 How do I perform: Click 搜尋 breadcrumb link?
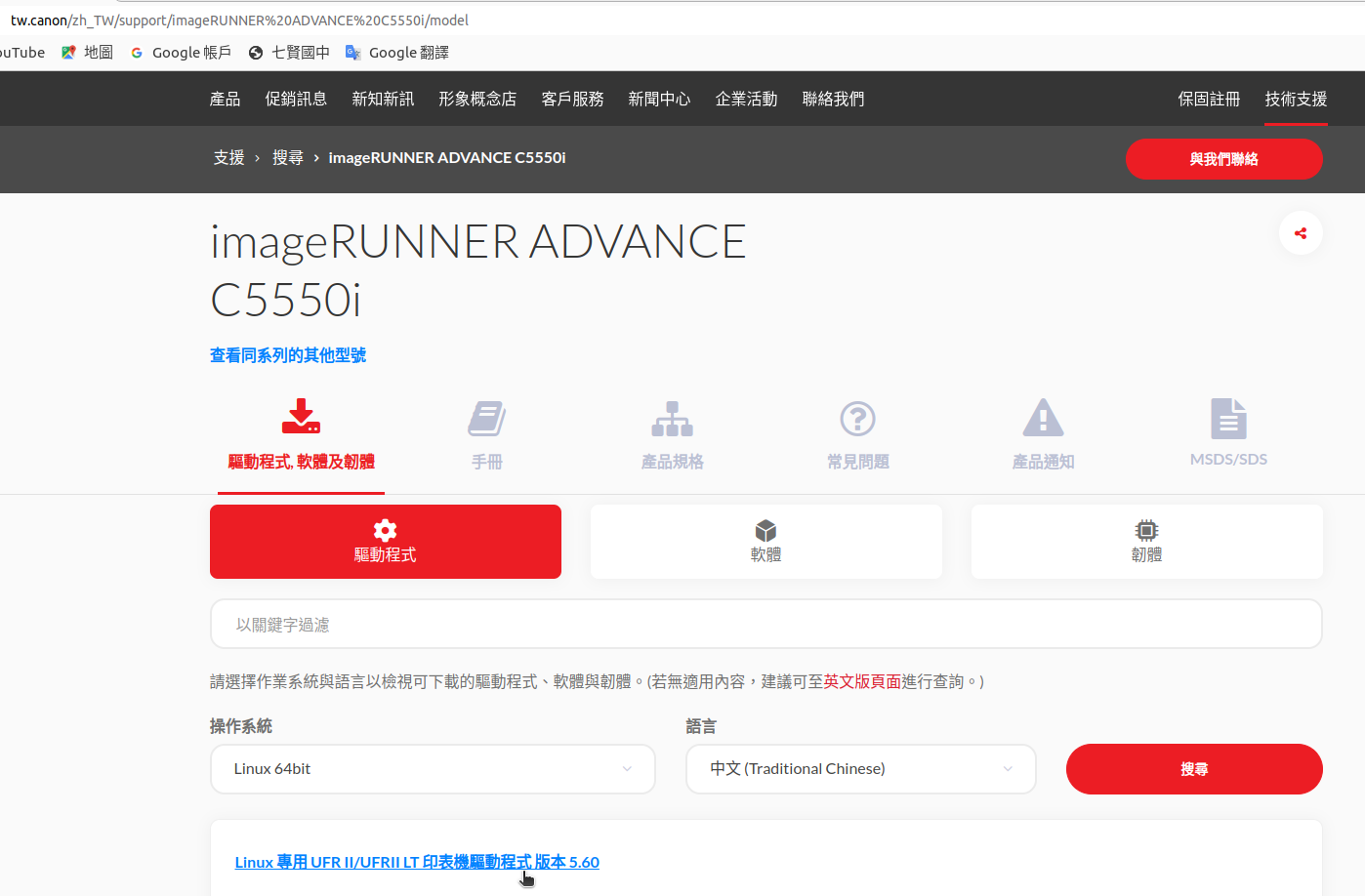[x=288, y=157]
